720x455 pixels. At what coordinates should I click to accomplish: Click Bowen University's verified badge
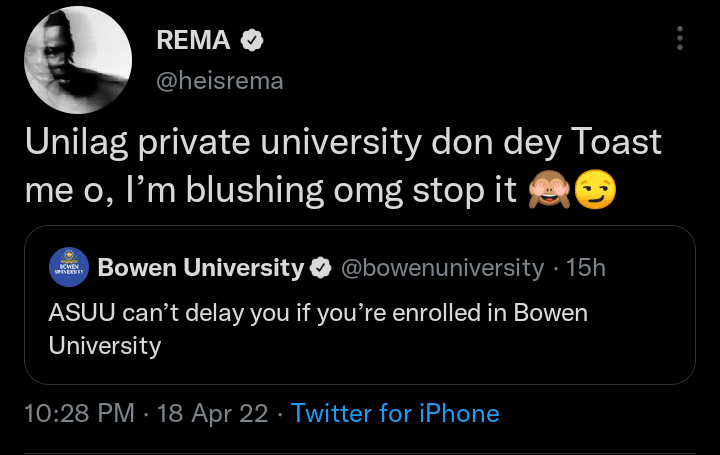click(x=321, y=268)
